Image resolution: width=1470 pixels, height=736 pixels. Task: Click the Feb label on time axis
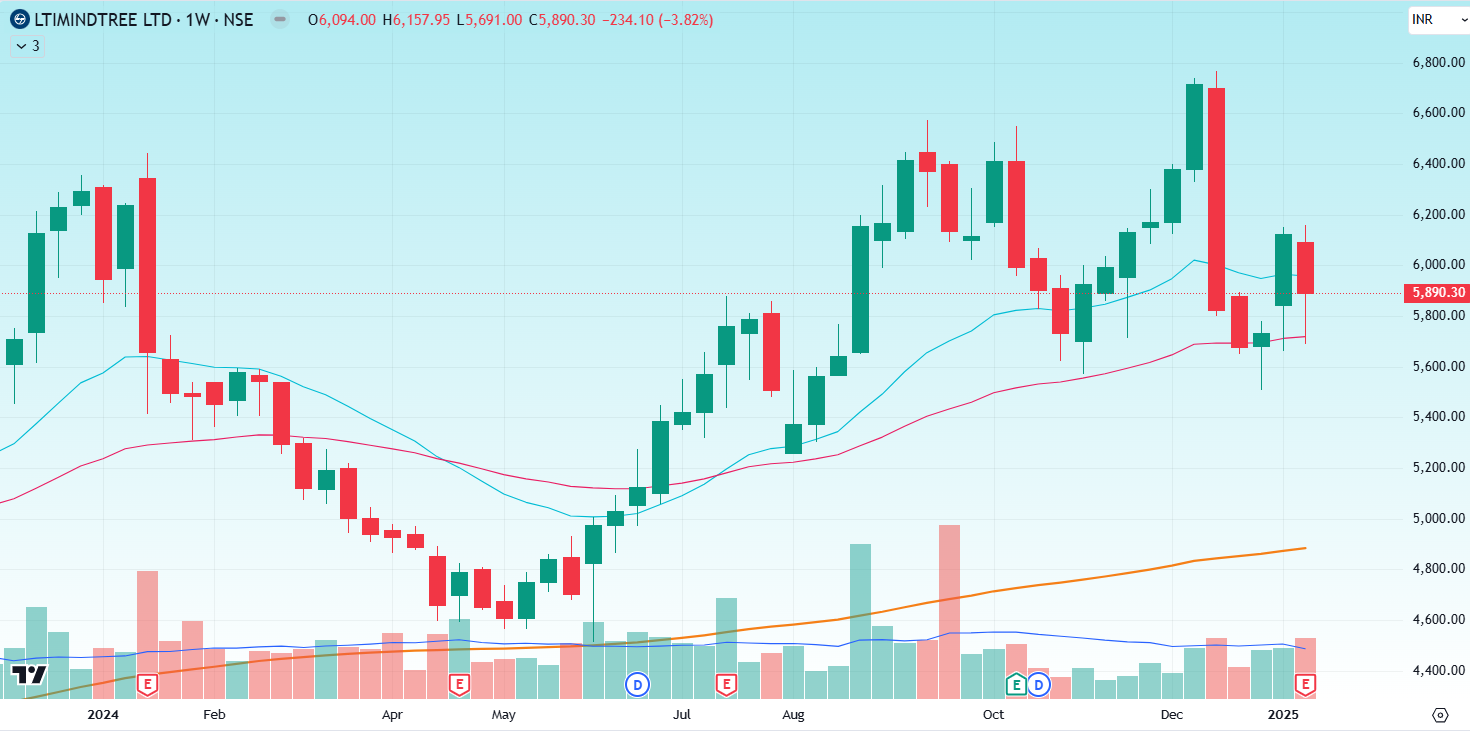(x=214, y=714)
